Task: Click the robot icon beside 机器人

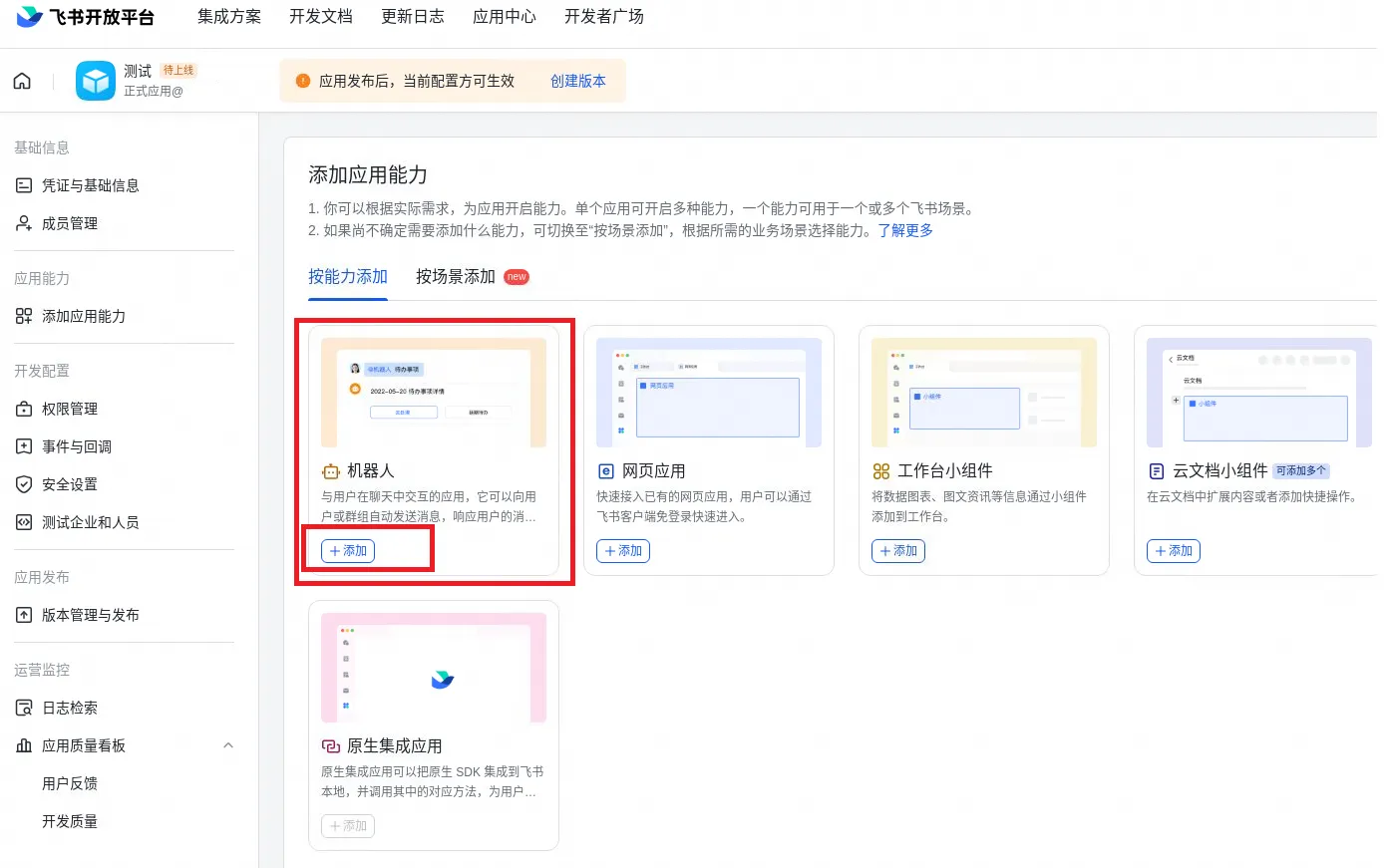Action: [331, 471]
